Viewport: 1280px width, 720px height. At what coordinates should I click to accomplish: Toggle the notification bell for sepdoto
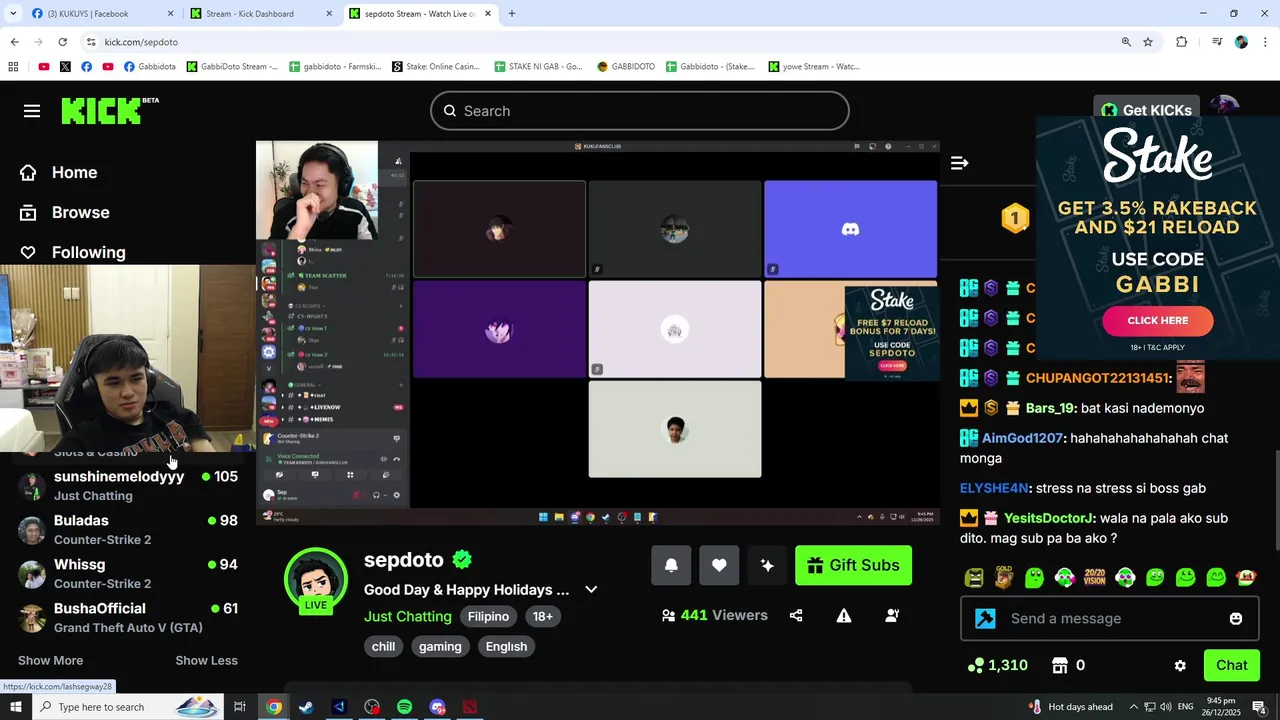(671, 565)
